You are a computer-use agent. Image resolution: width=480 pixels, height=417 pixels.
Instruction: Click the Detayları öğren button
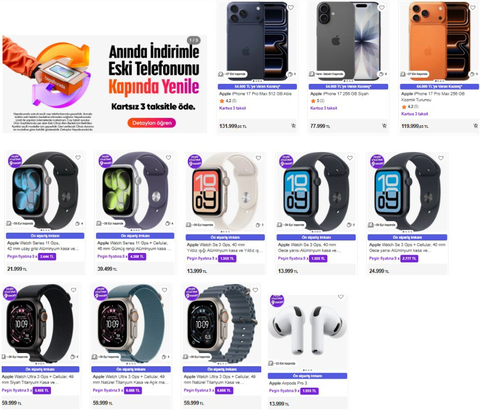152,123
